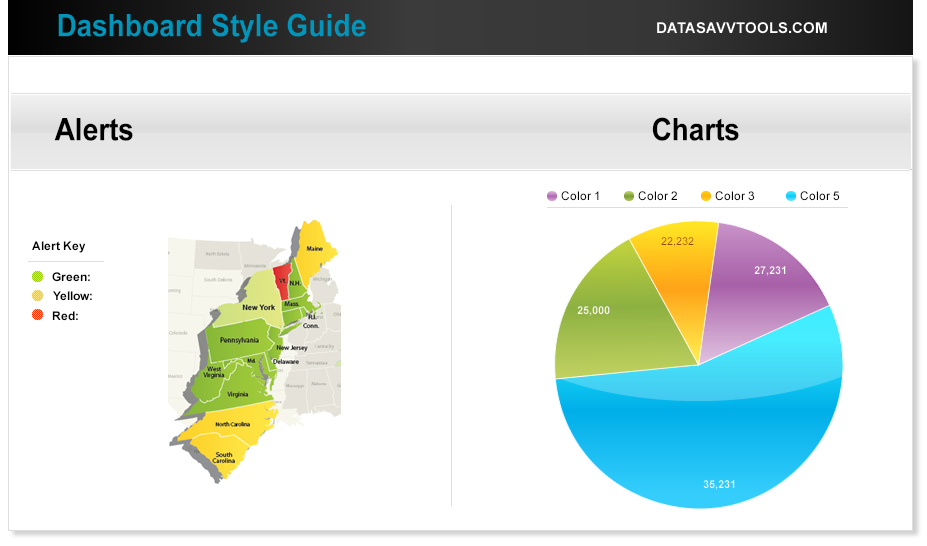
Task: Click the Alerts section heading
Action: pyautogui.click(x=94, y=130)
